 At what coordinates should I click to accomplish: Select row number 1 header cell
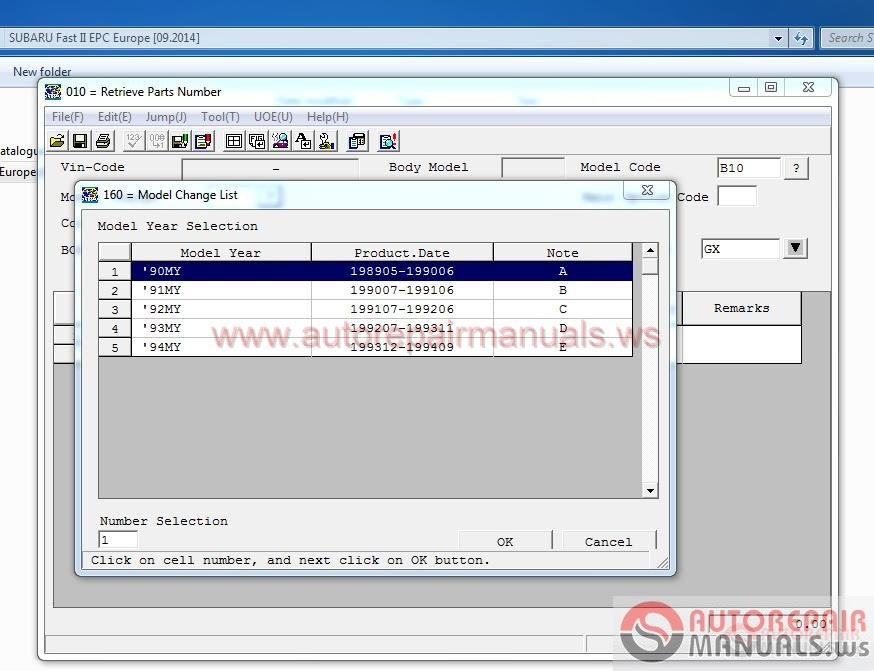(x=115, y=271)
